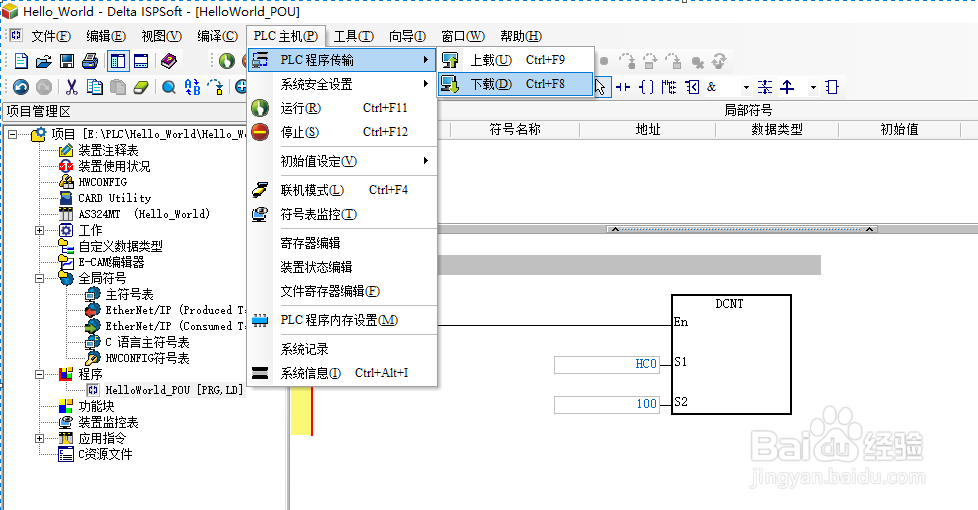Click the A-B Replace icon
Image resolution: width=978 pixels, height=510 pixels.
tap(192, 87)
